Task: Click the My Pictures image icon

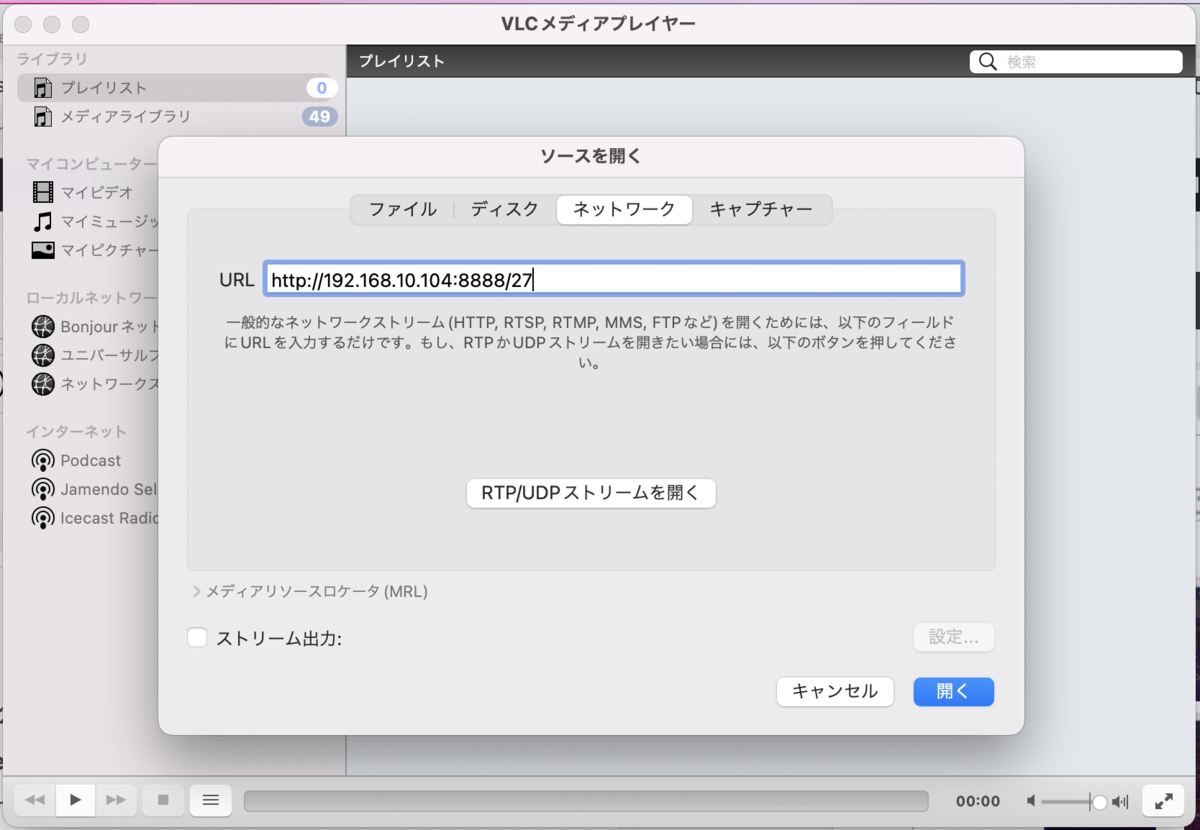Action: [42, 250]
